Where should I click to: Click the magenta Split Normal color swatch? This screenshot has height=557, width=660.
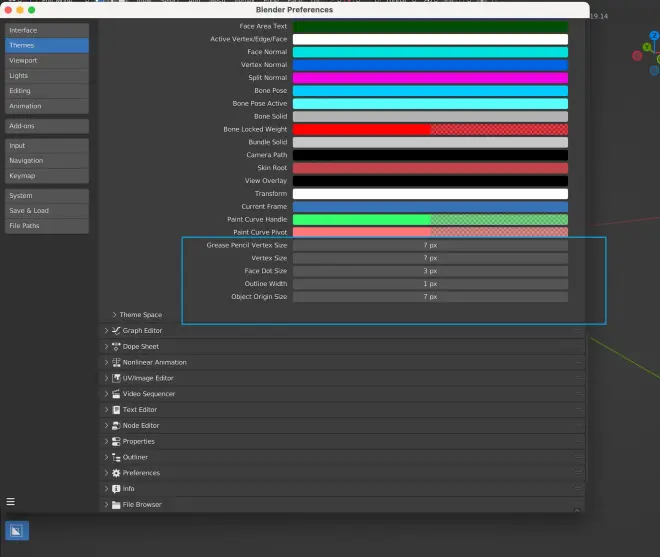tap(430, 78)
